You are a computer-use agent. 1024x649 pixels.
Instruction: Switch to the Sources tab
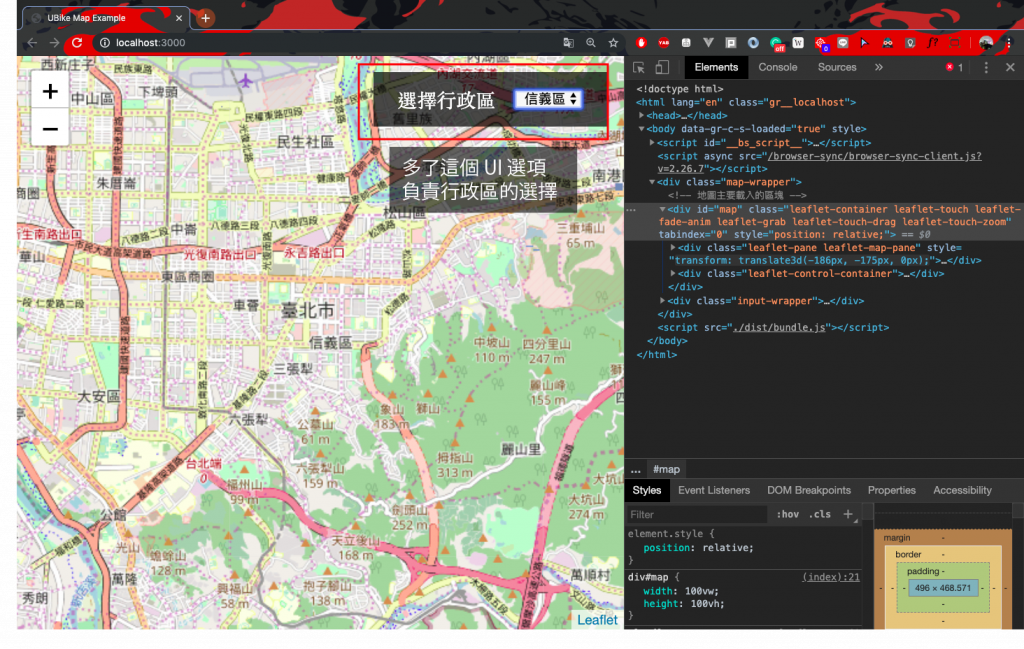[837, 67]
